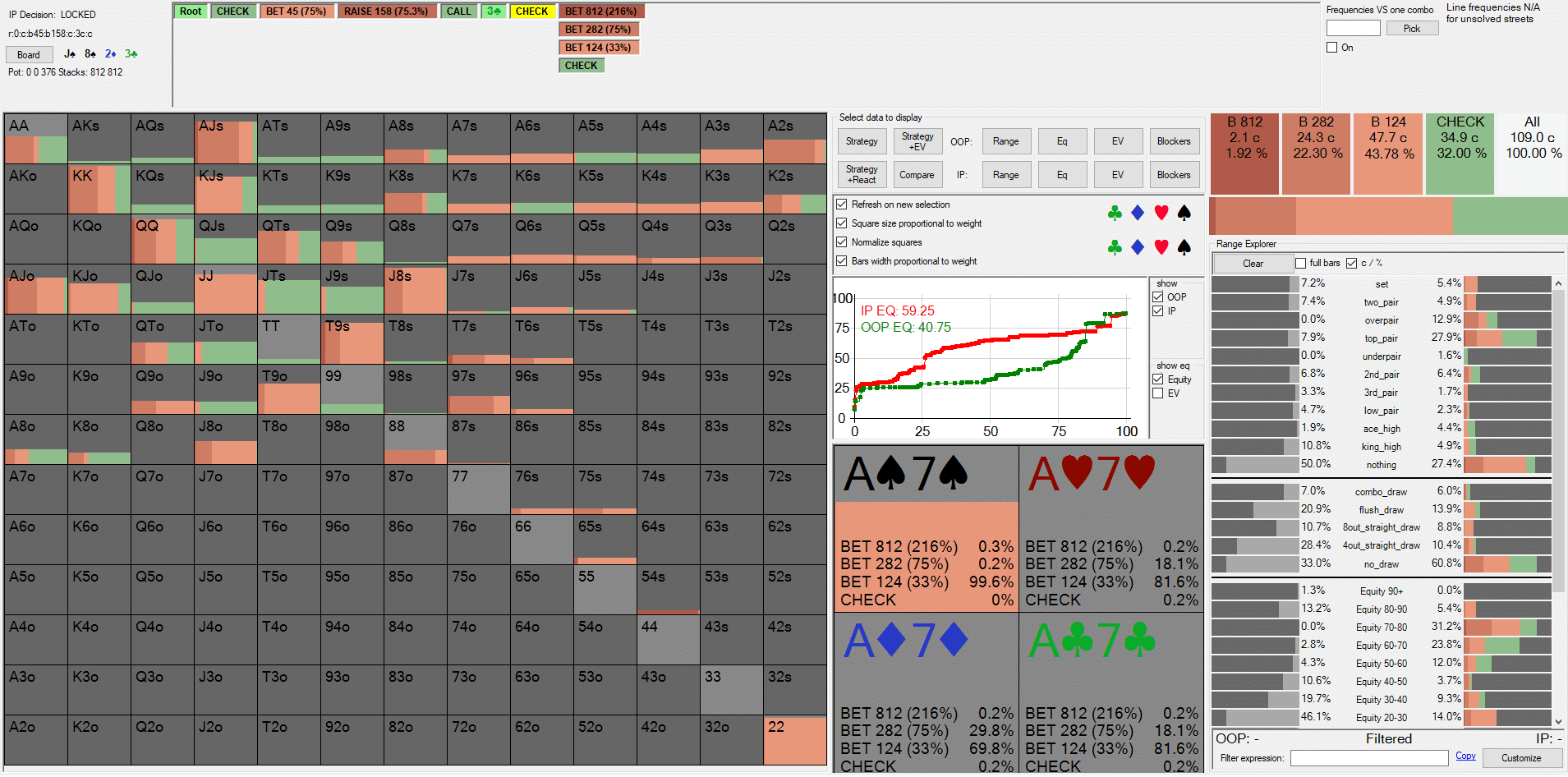This screenshot has height=777, width=1568.
Task: Select the Root node in the tree path
Action: click(191, 11)
